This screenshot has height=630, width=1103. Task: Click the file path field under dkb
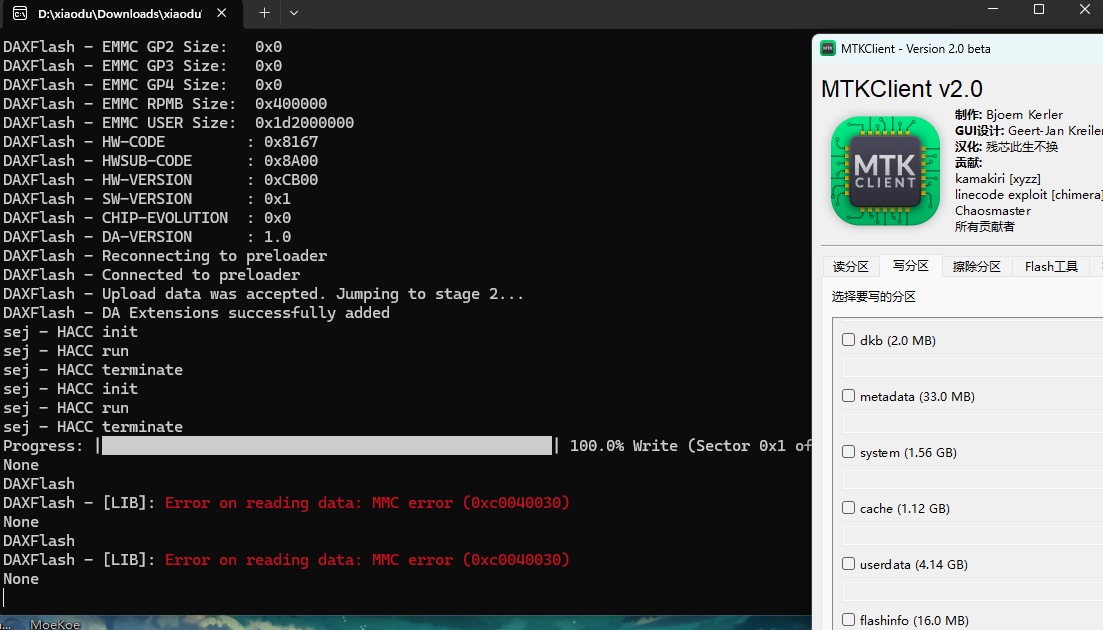pyautogui.click(x=973, y=367)
